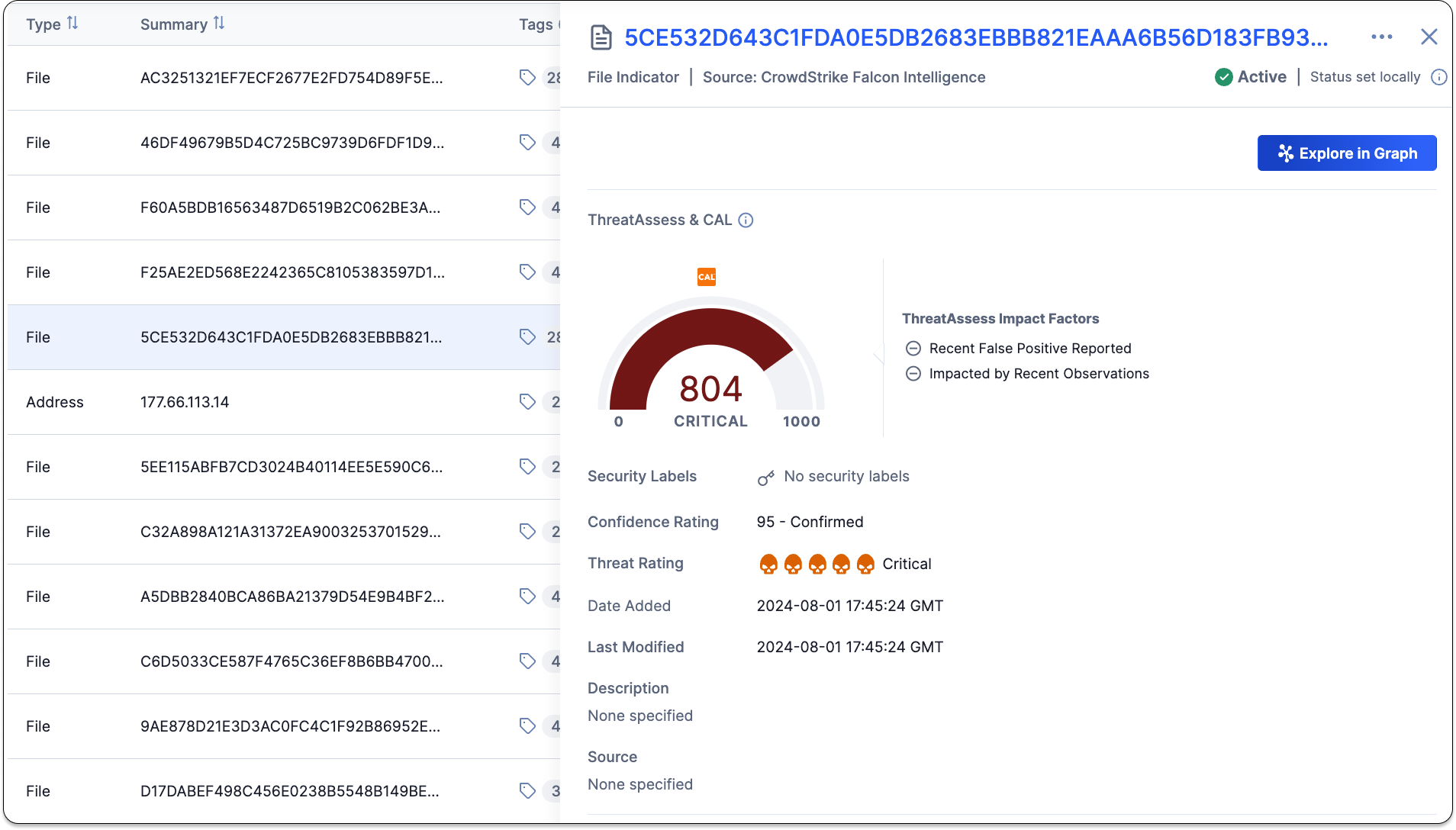
Task: Click the tag icon on the AC3251321EF7 row
Action: point(527,78)
